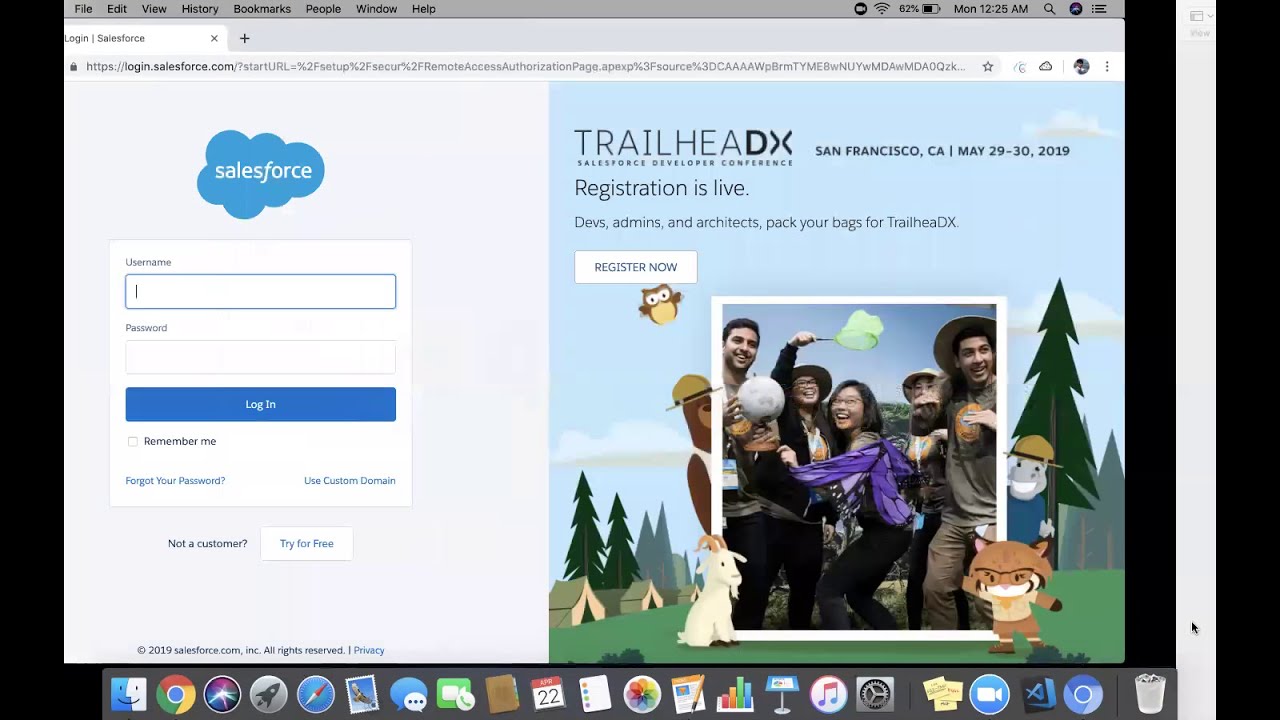Open the Bookmarks menu
Image resolution: width=1280 pixels, height=720 pixels.
pyautogui.click(x=262, y=9)
